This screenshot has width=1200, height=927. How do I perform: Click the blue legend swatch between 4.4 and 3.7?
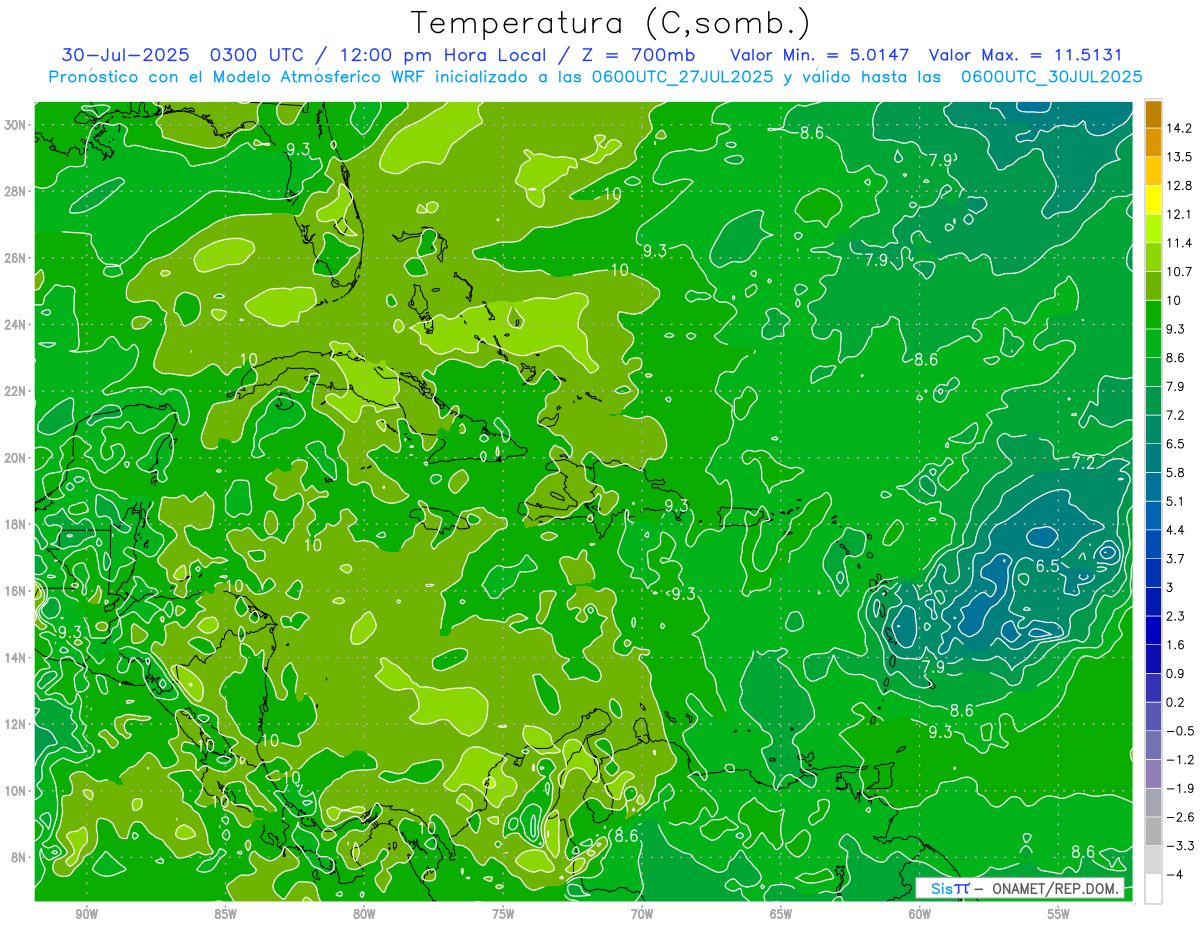(1153, 544)
